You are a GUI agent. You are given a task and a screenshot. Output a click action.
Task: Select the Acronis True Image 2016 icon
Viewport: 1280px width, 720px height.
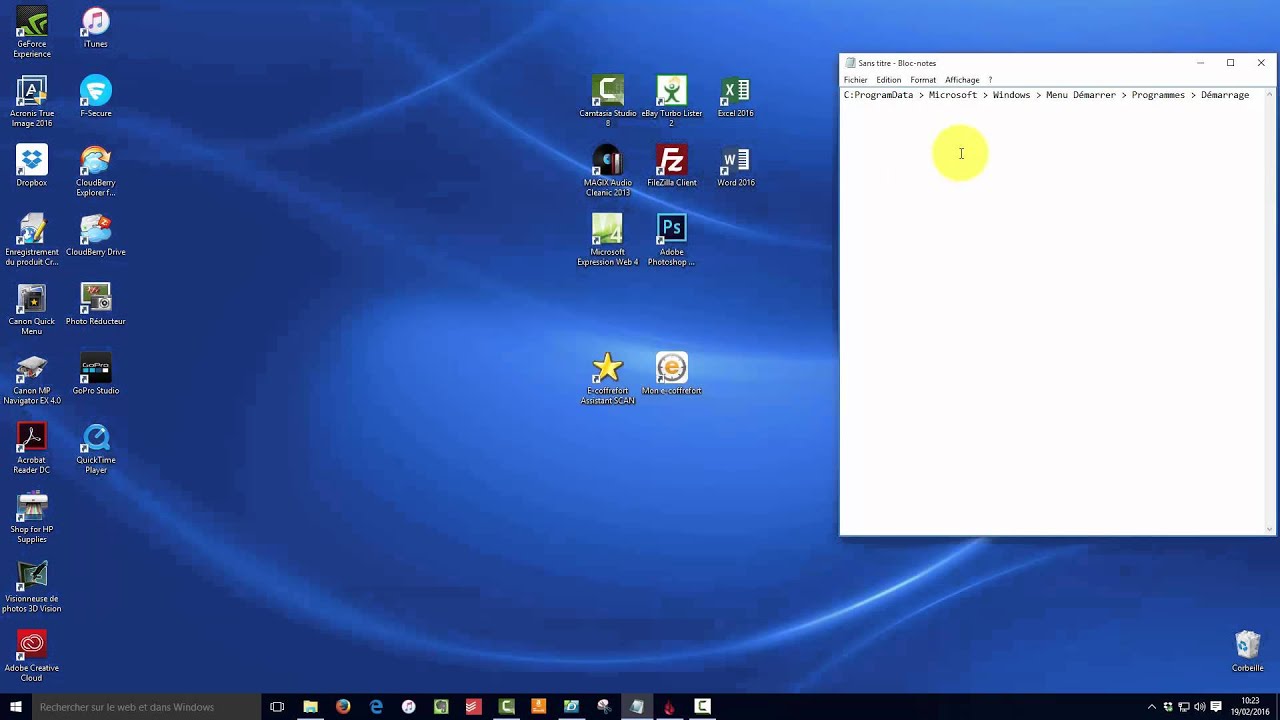(x=32, y=102)
